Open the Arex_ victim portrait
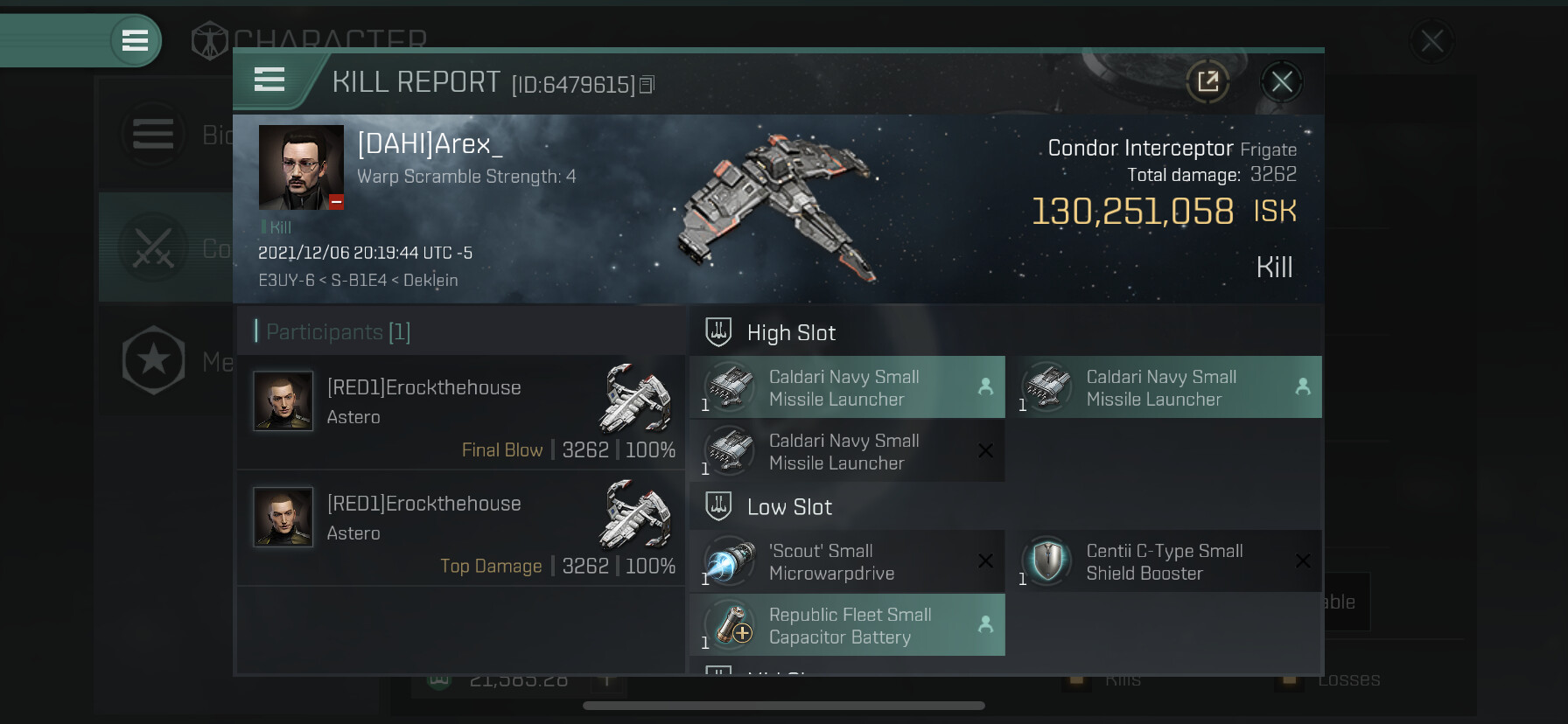This screenshot has width=1568, height=724. click(x=301, y=167)
